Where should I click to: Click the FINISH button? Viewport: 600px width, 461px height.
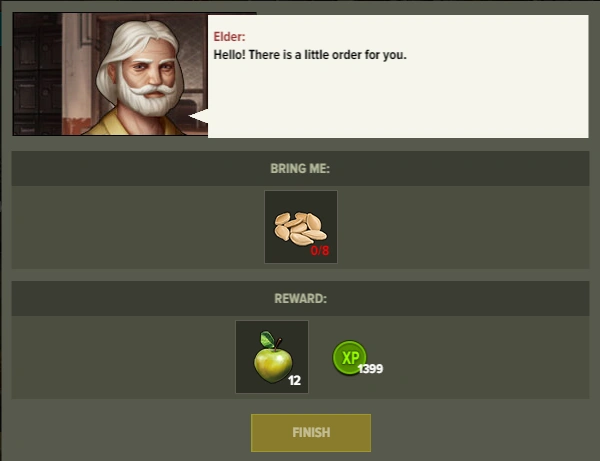click(x=311, y=433)
